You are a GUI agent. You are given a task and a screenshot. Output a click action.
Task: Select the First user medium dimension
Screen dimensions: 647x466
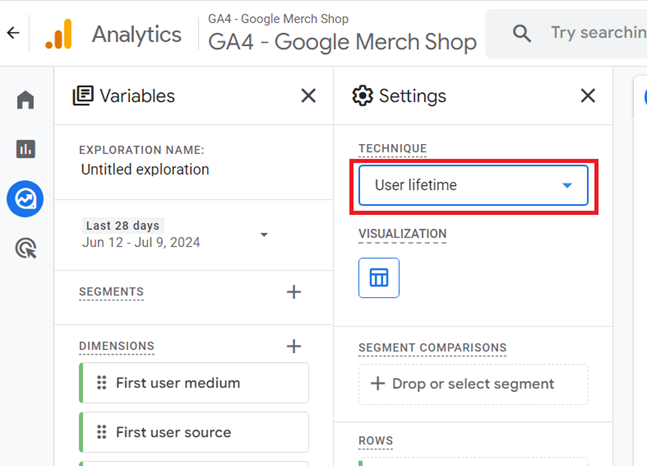(194, 383)
